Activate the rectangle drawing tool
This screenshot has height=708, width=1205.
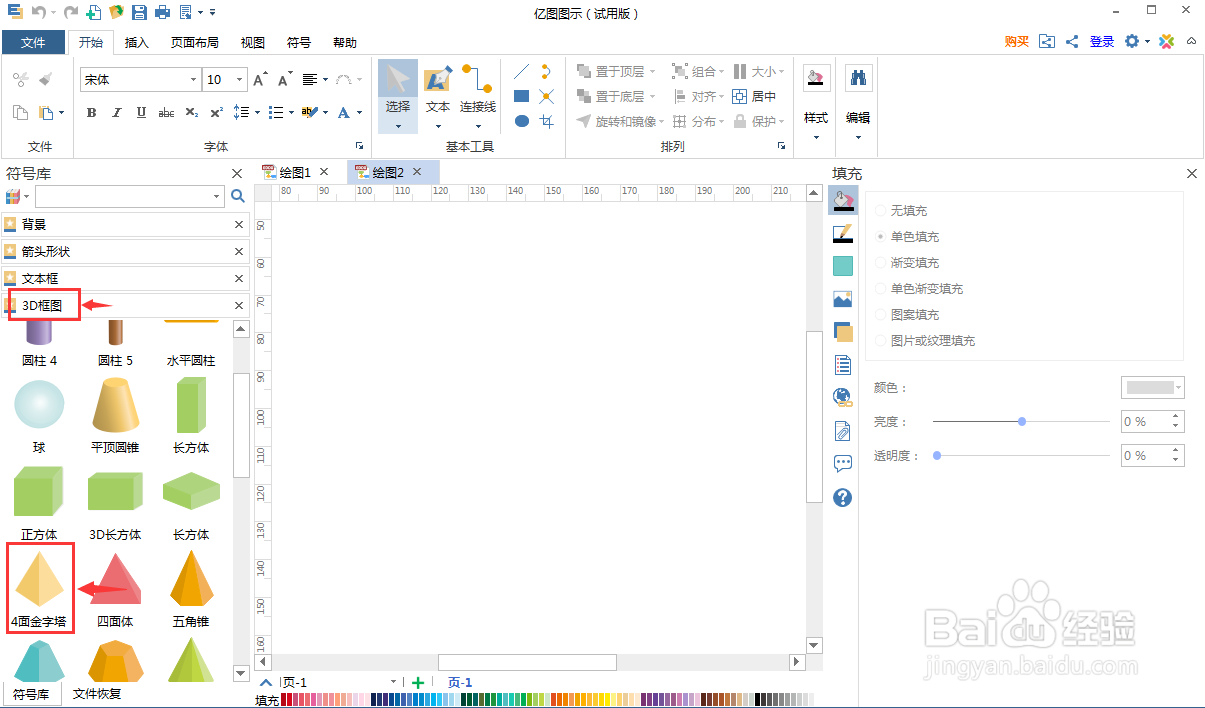click(x=521, y=96)
